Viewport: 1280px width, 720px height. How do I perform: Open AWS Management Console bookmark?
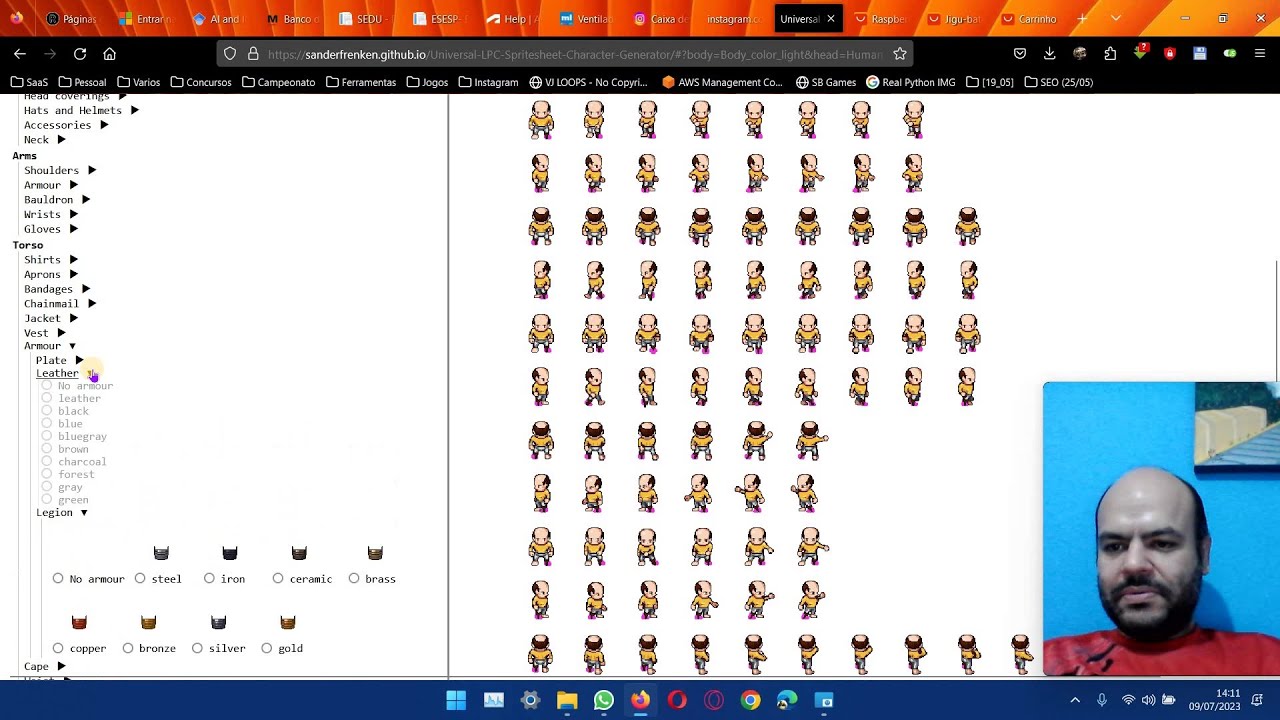click(x=722, y=82)
